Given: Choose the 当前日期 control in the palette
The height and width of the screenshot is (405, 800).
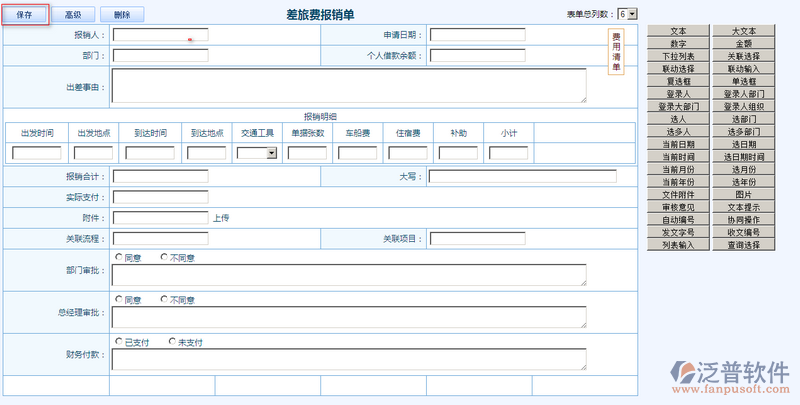Looking at the screenshot, I should point(678,144).
